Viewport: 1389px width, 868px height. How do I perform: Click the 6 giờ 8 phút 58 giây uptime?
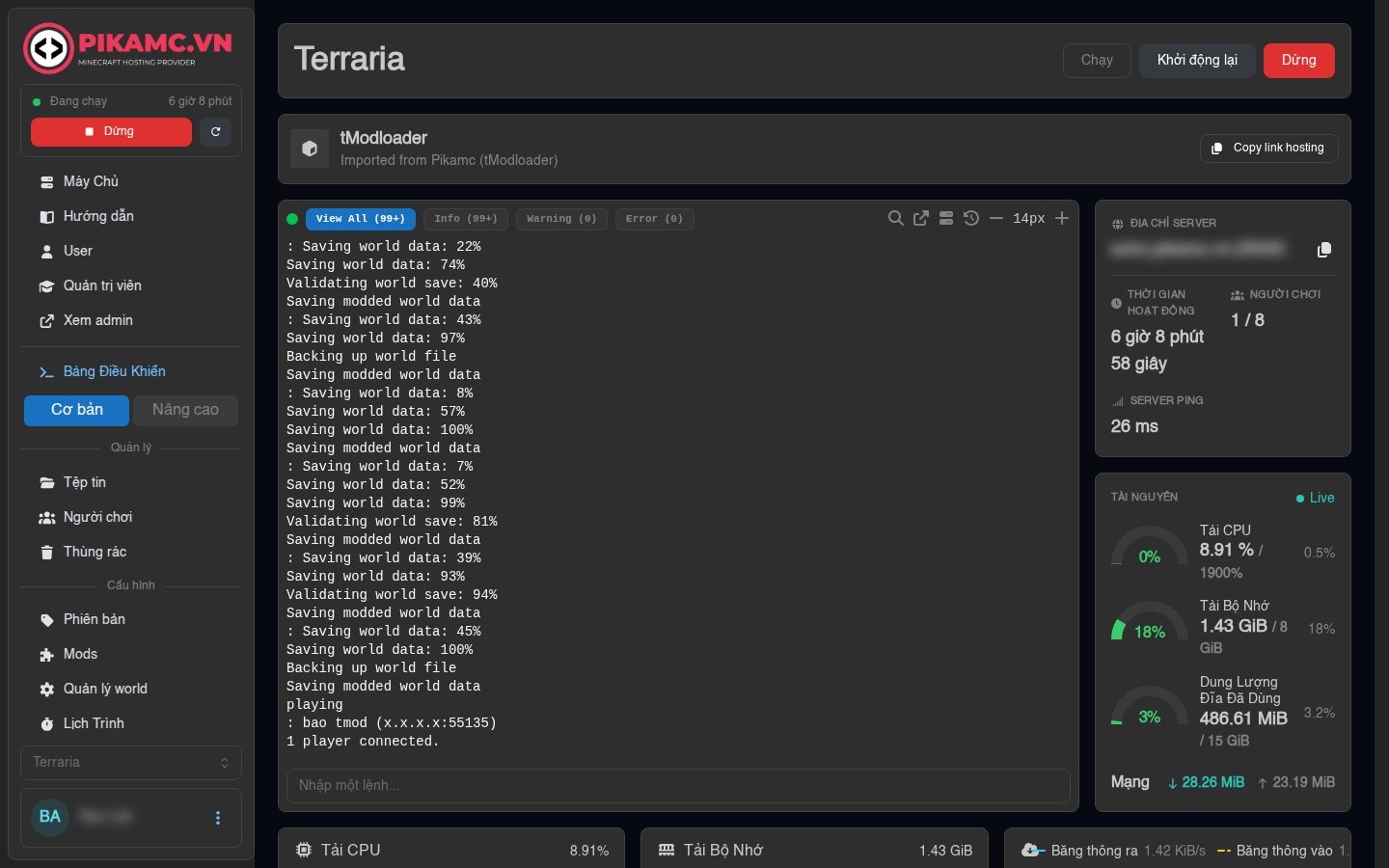[1157, 350]
